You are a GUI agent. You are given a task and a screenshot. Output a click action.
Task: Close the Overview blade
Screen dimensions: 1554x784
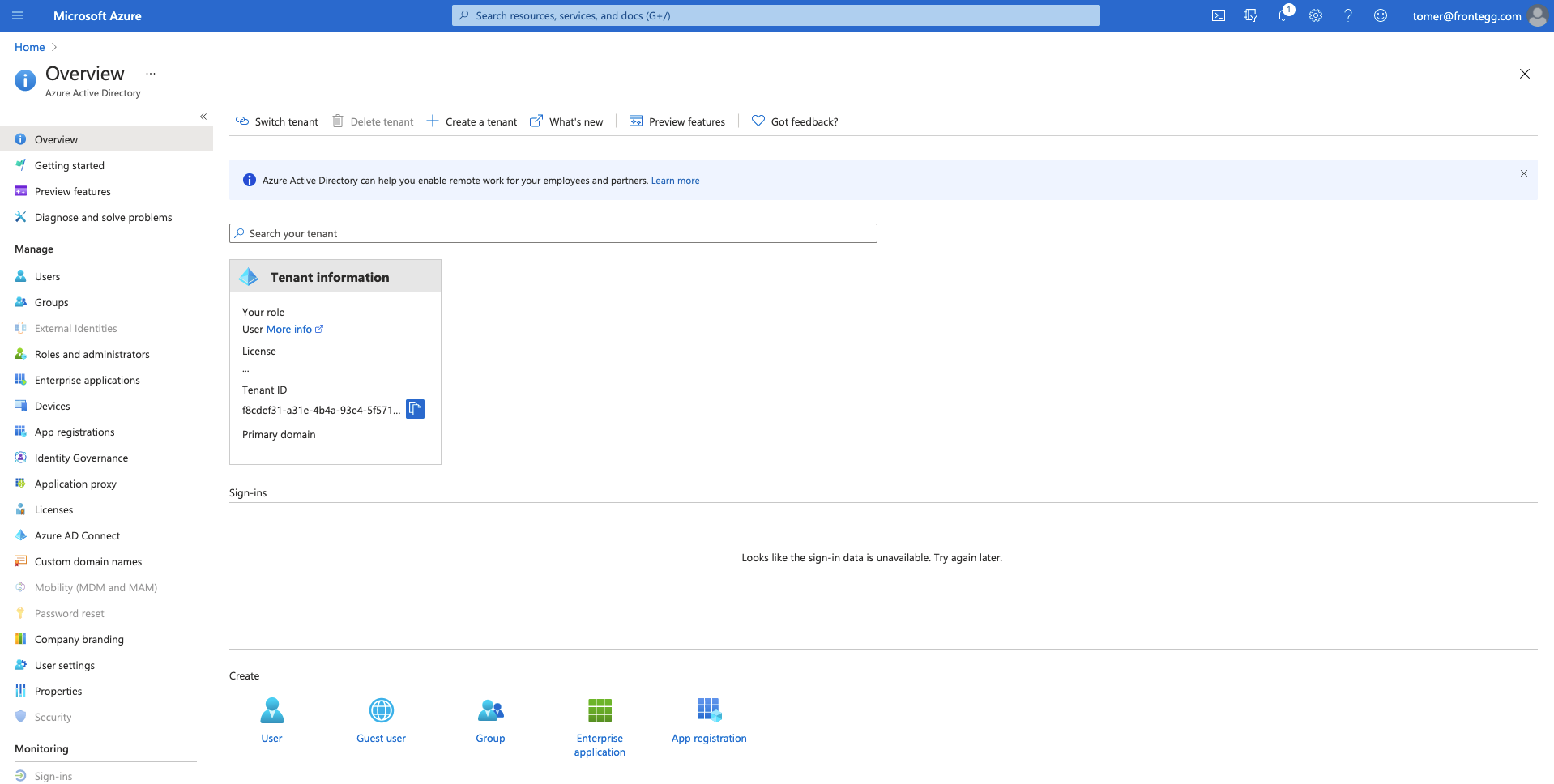[x=1524, y=74]
